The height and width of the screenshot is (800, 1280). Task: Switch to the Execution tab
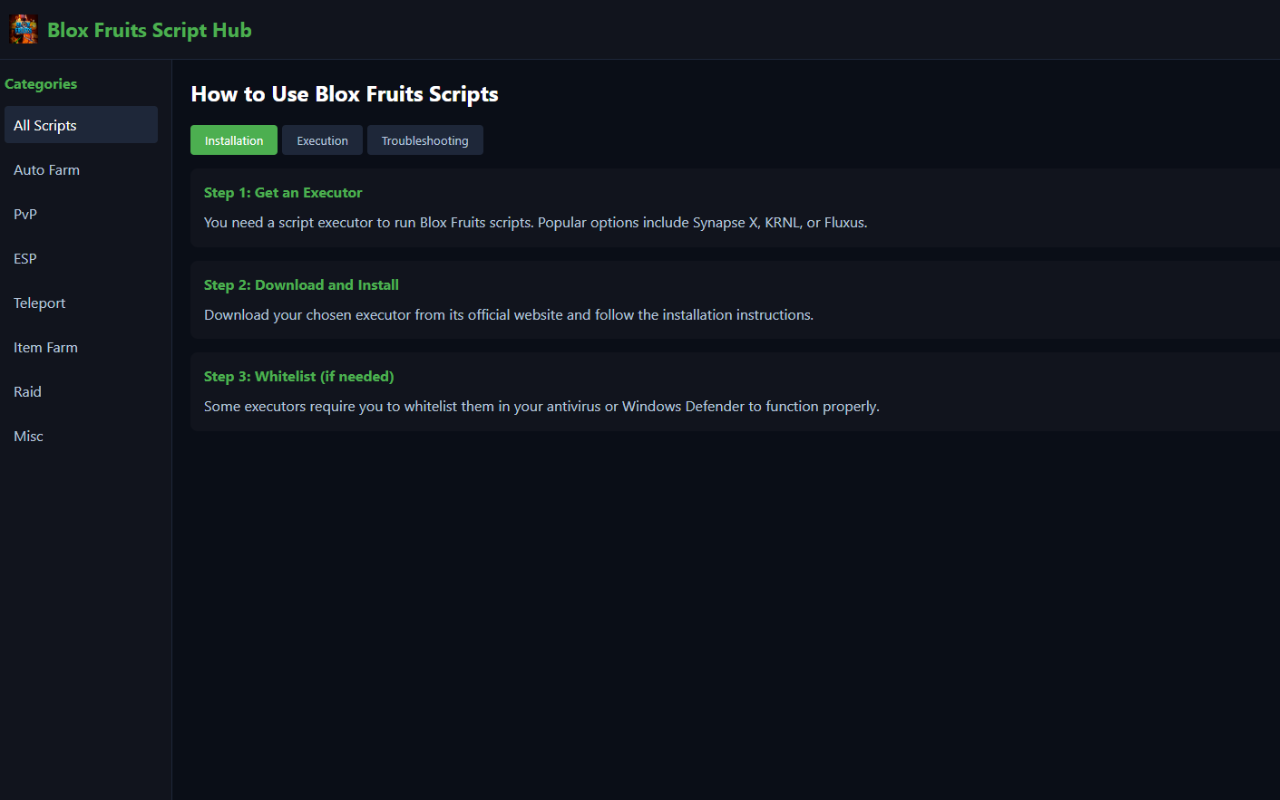(322, 140)
